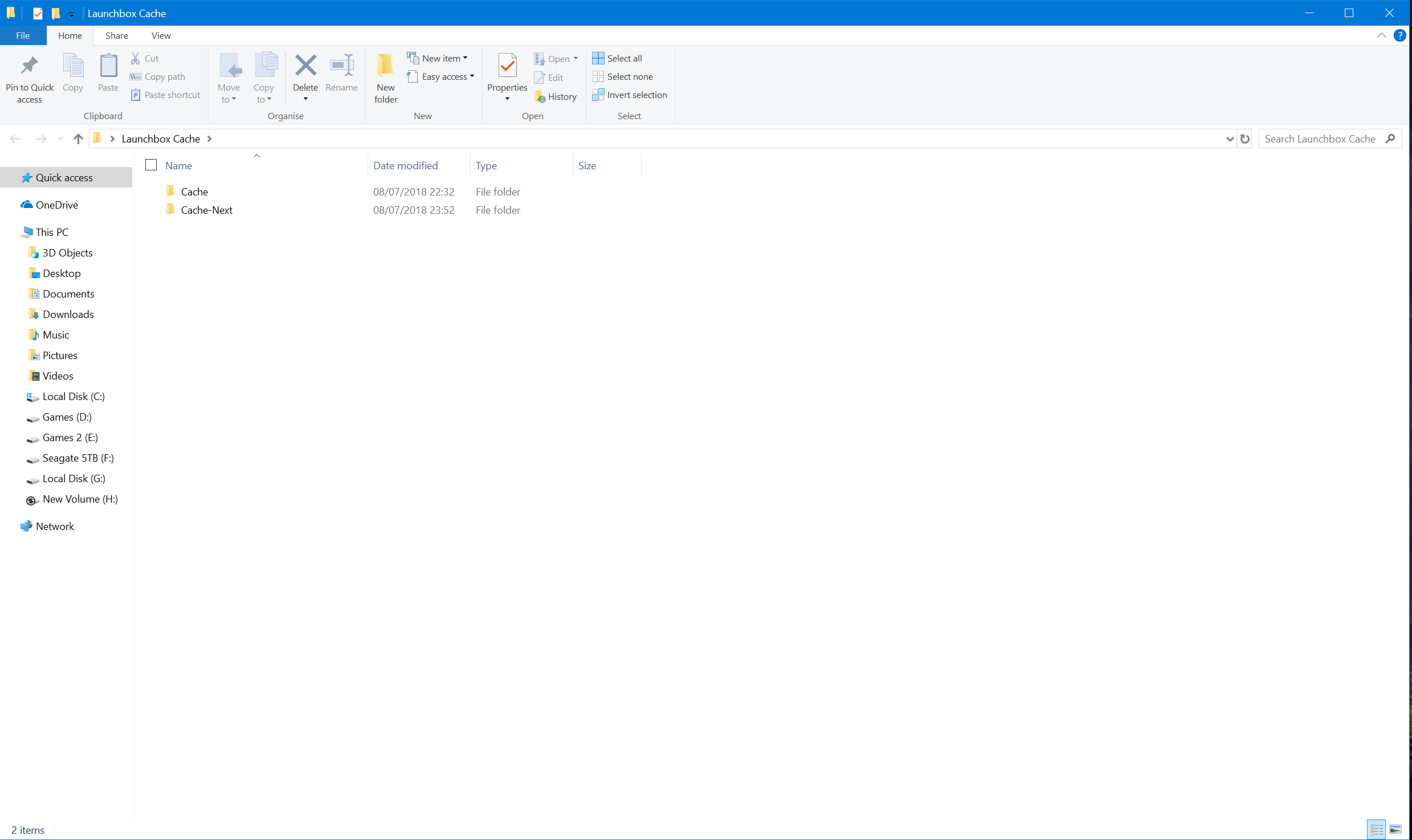Open the Share ribbon tab
The height and width of the screenshot is (840, 1412).
pyautogui.click(x=116, y=35)
